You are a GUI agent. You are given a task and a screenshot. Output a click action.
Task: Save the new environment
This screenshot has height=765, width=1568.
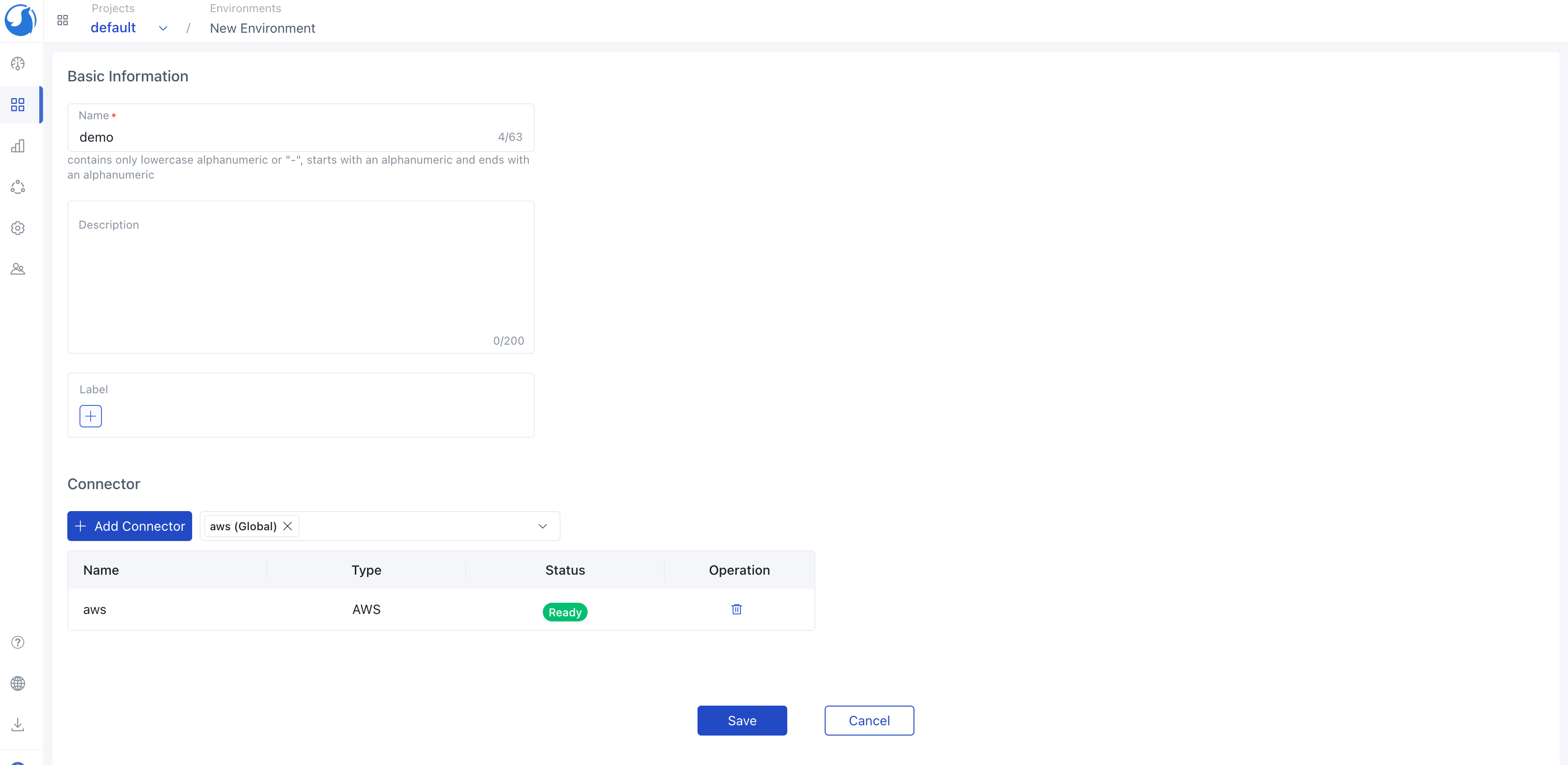click(741, 721)
